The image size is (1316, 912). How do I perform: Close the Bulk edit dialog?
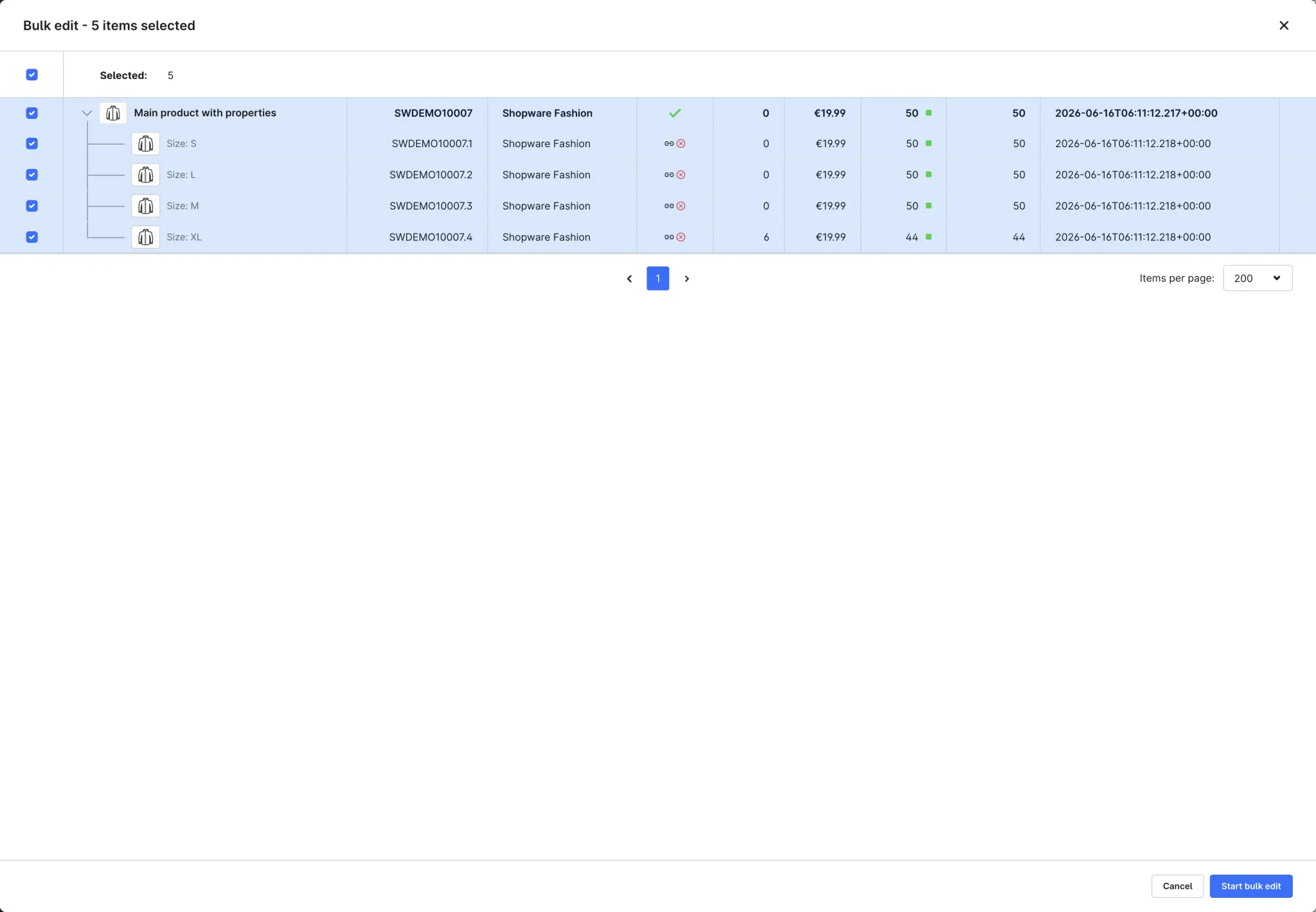[1283, 25]
